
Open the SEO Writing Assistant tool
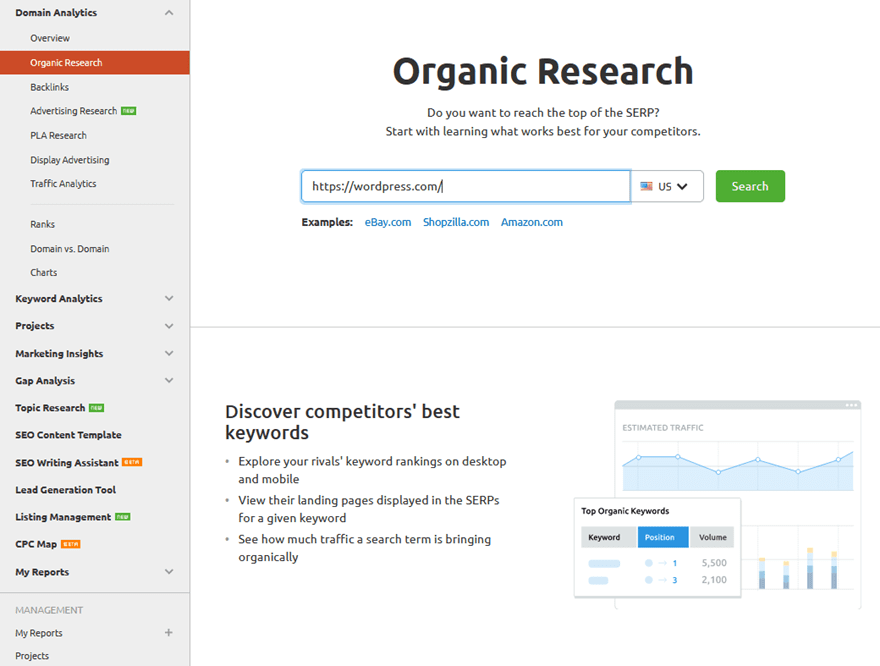67,463
